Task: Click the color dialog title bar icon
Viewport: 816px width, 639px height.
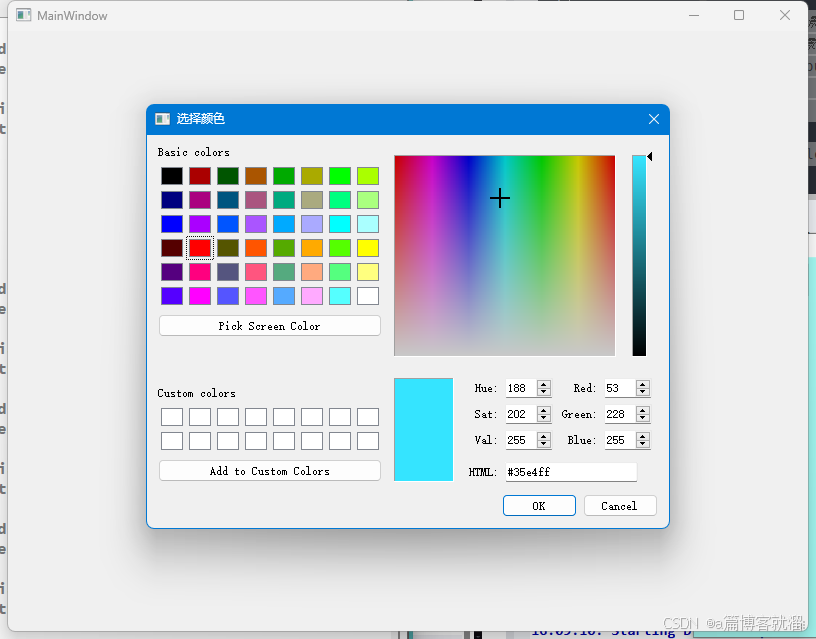Action: (x=162, y=119)
